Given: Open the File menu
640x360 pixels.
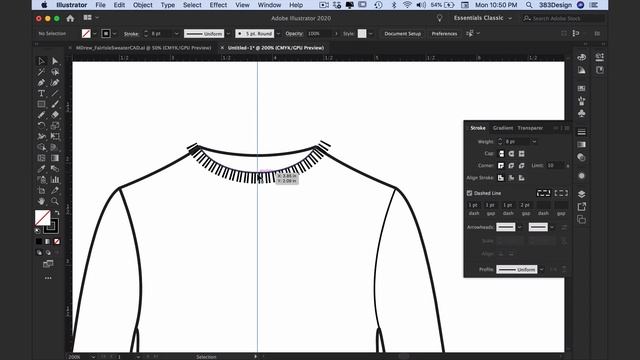Looking at the screenshot, I should coord(100,5).
